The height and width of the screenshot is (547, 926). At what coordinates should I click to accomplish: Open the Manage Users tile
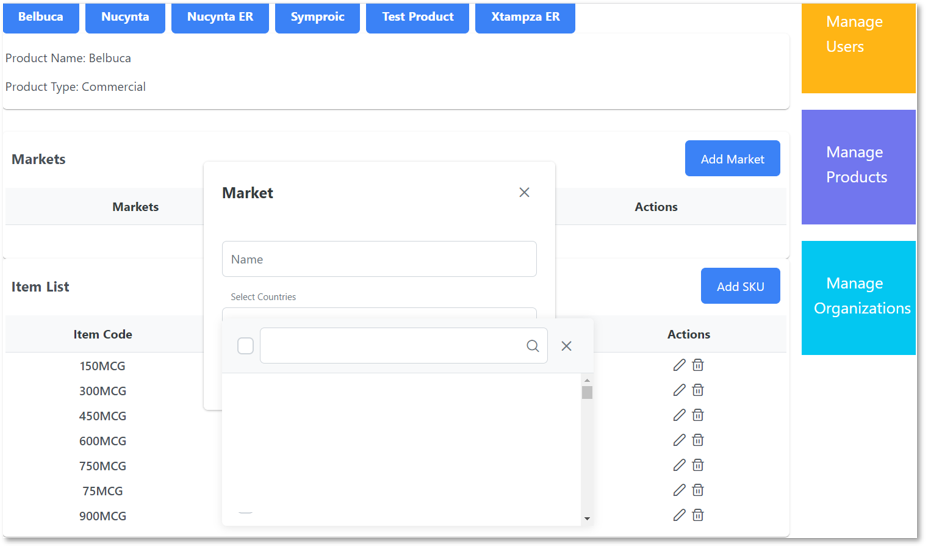point(859,47)
